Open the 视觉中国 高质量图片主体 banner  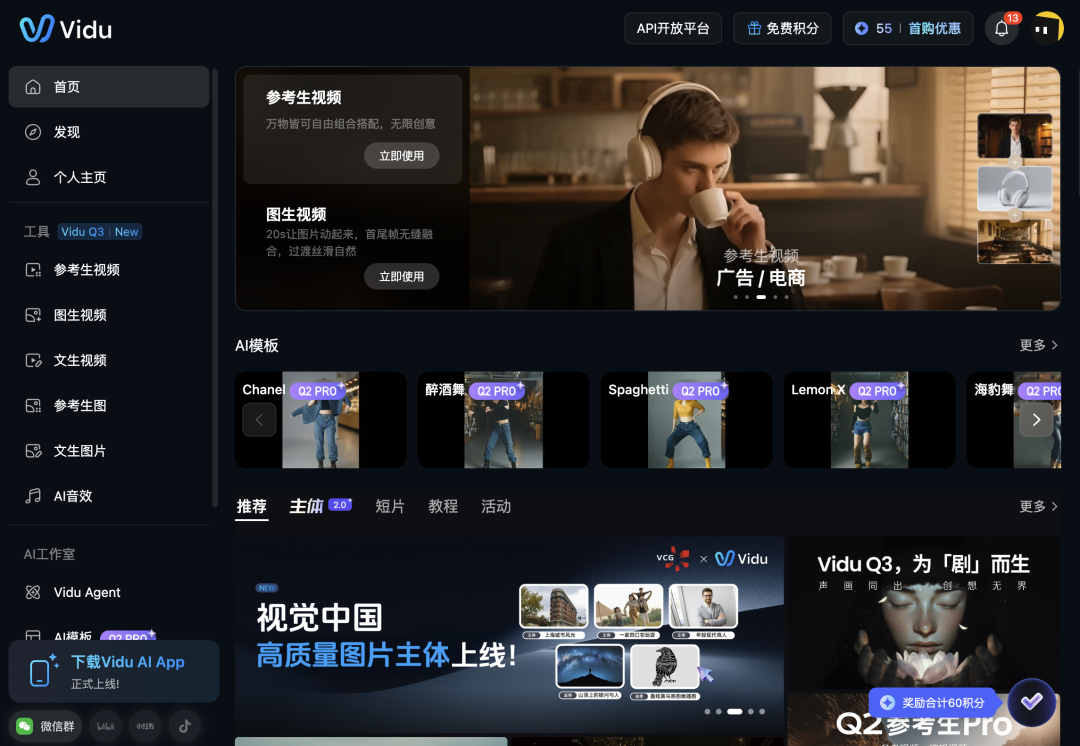(x=509, y=635)
